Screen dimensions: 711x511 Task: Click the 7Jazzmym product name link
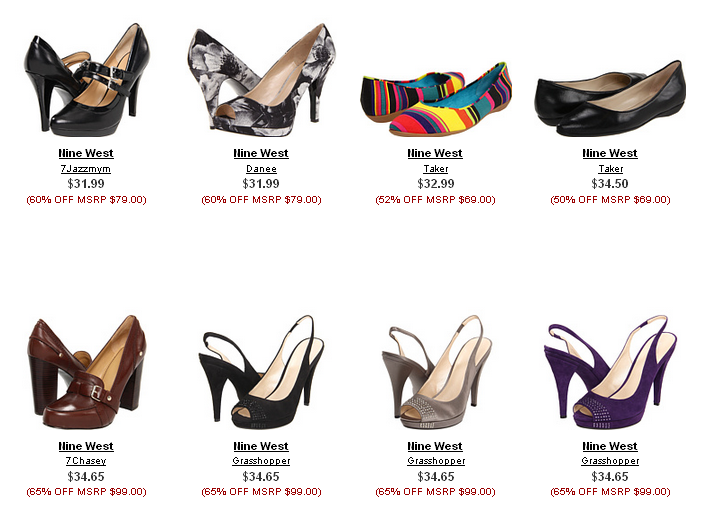coord(86,169)
